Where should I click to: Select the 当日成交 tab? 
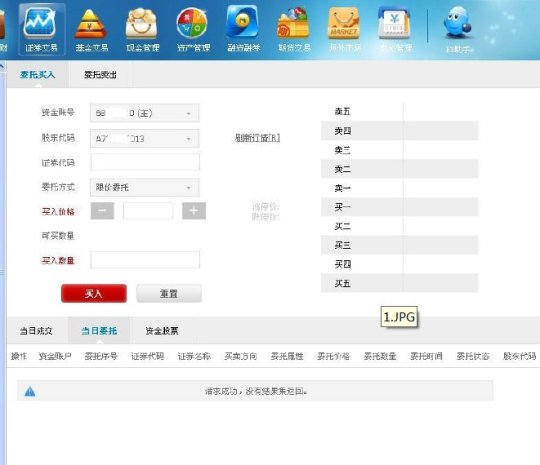(36, 331)
